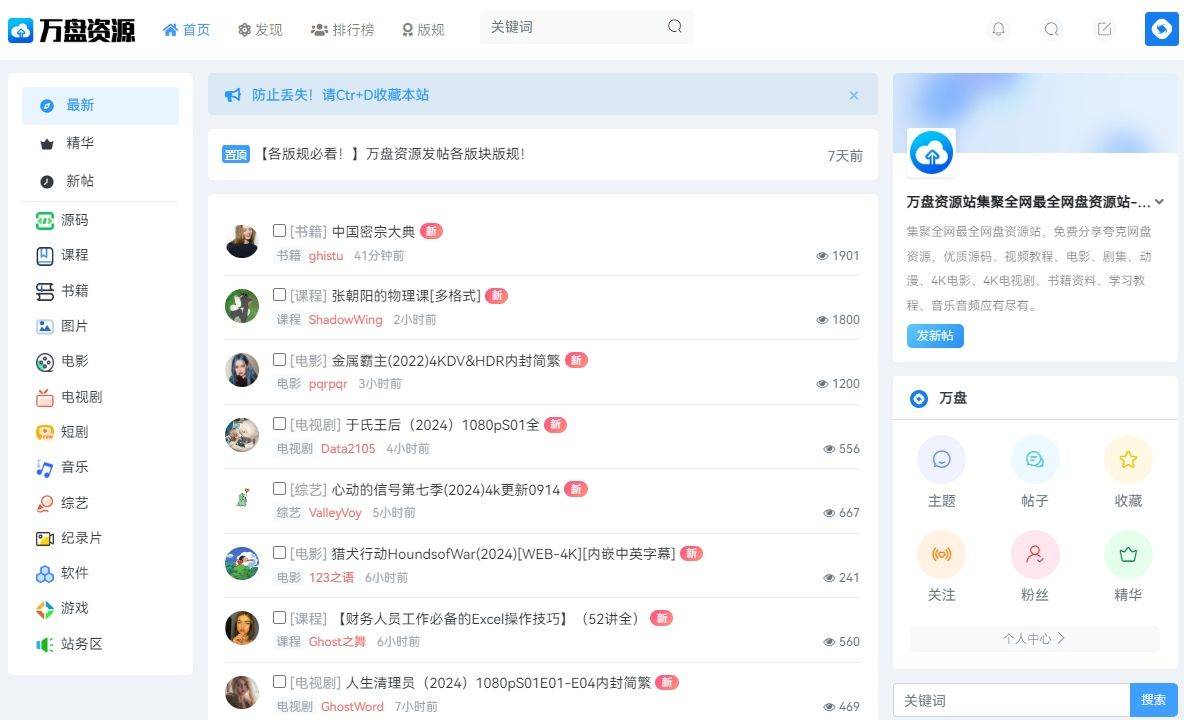Expand the site description with the chevron
This screenshot has height=720, width=1184.
(1159, 202)
